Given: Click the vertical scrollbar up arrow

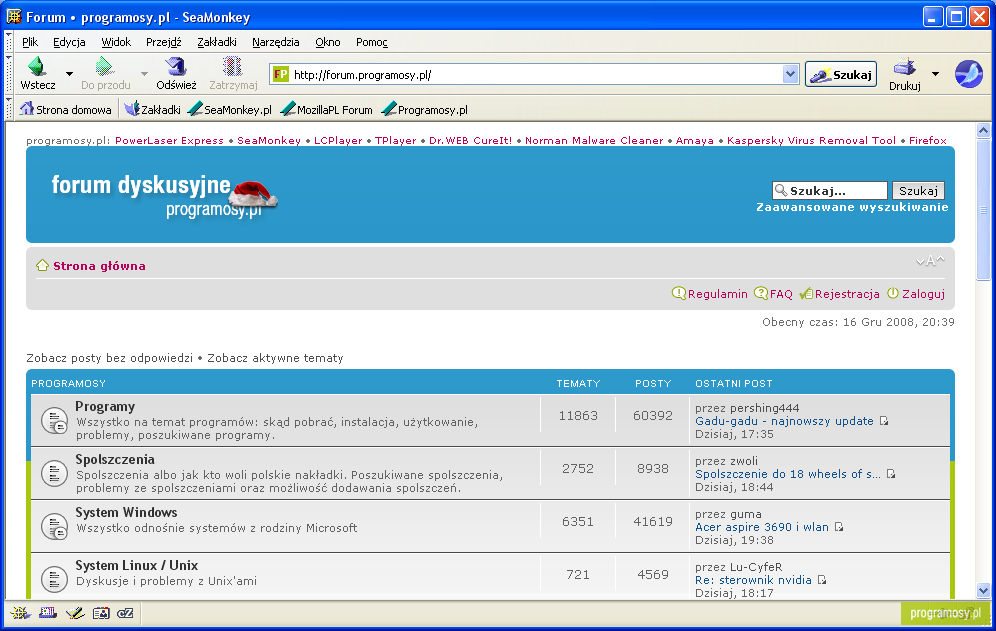Looking at the screenshot, I should point(983,130).
